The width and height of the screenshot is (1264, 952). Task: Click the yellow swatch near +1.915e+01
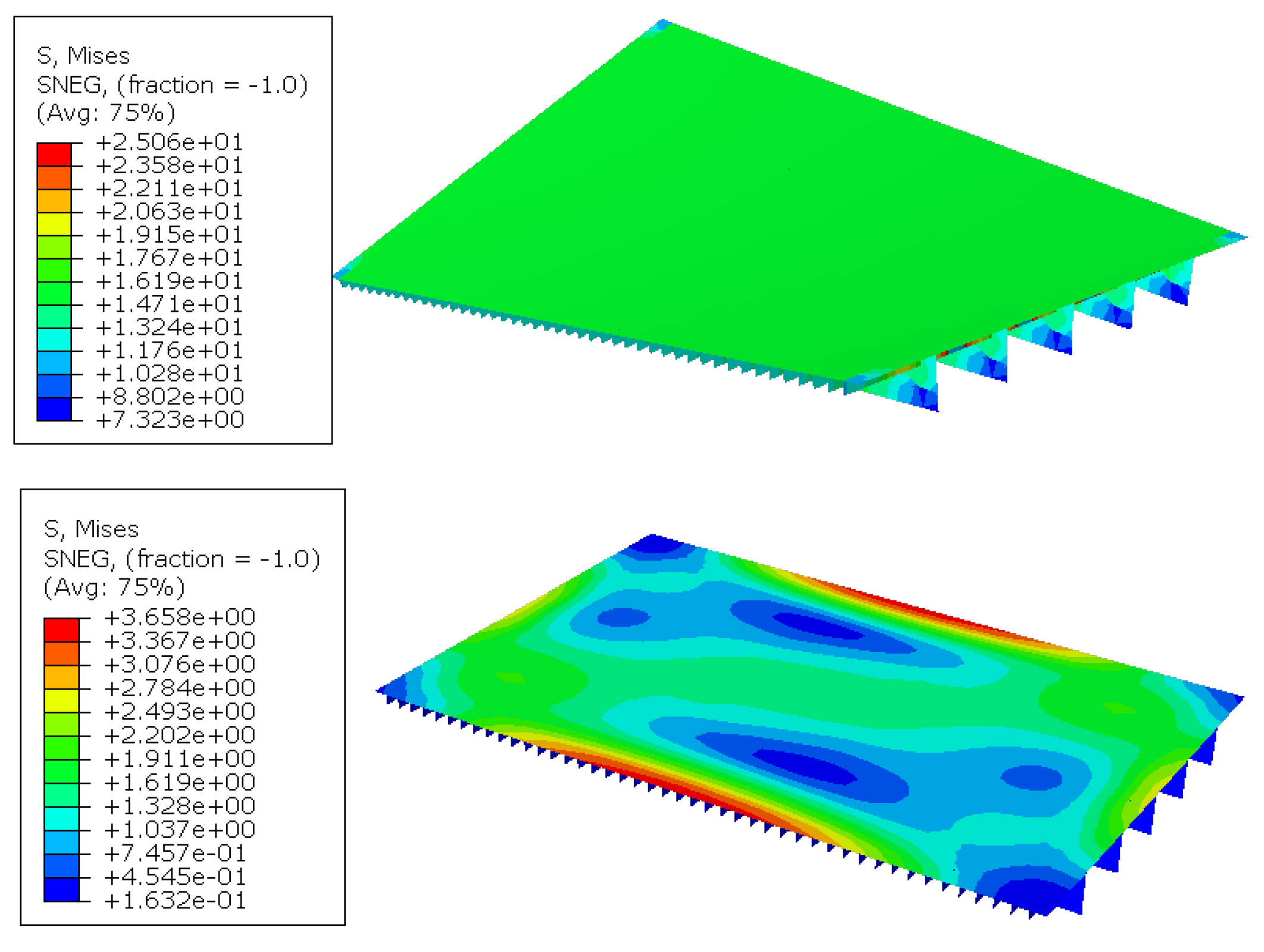pyautogui.click(x=54, y=224)
